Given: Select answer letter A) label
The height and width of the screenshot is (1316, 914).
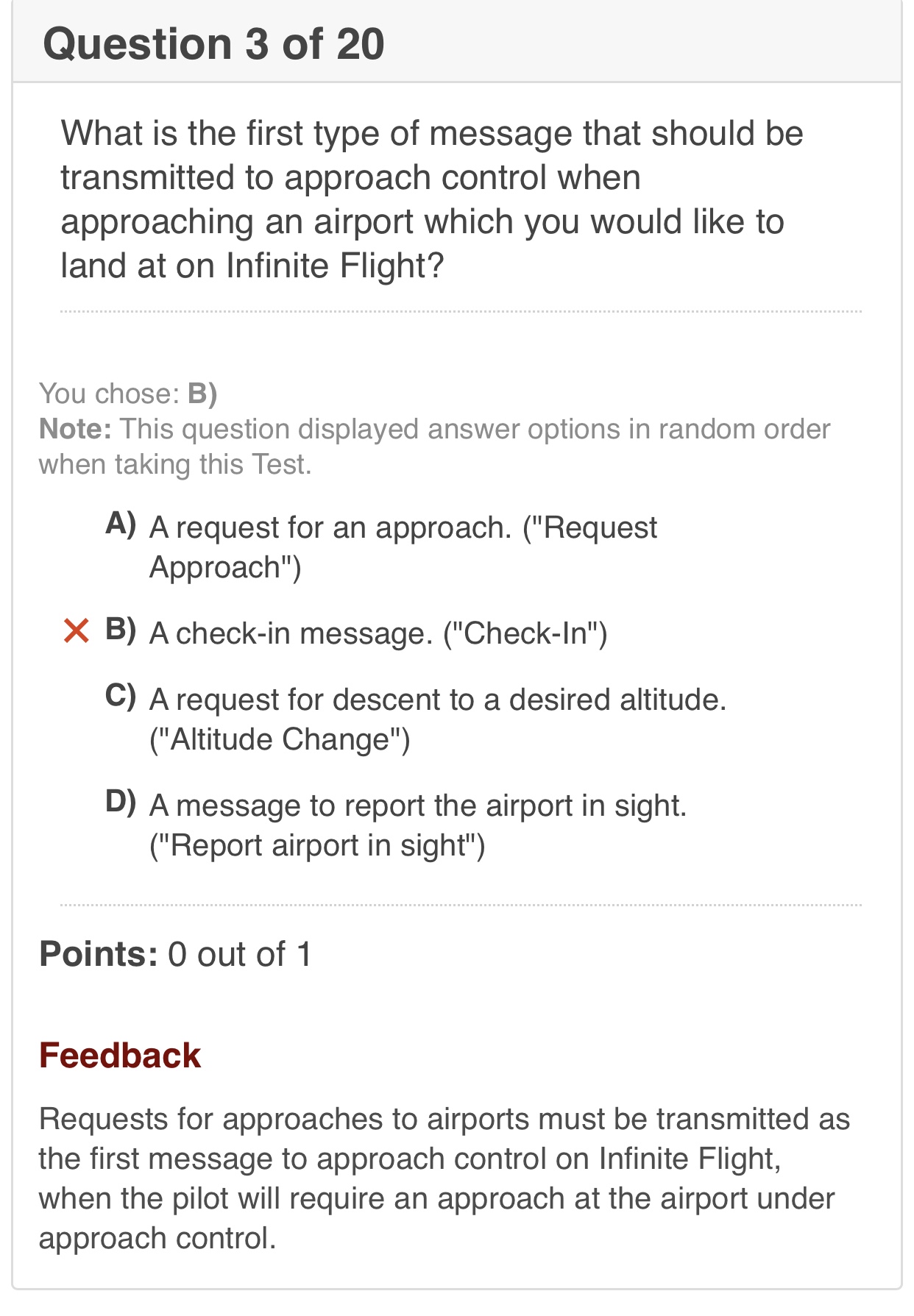Looking at the screenshot, I should 121,524.
